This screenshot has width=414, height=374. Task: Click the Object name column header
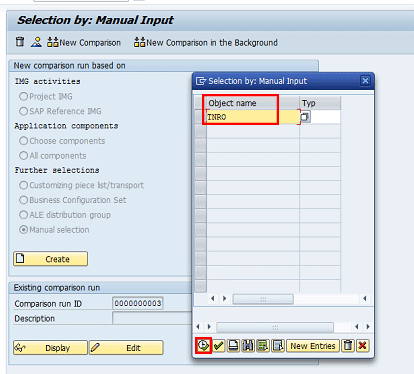tap(253, 103)
